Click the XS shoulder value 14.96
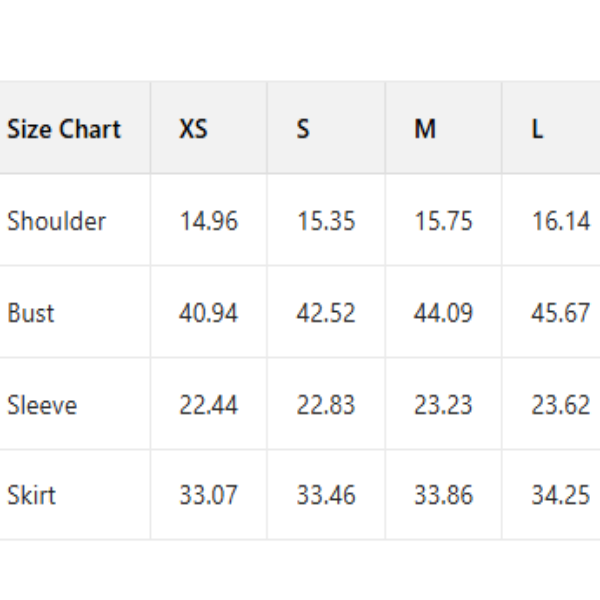Image resolution: width=600 pixels, height=600 pixels. coord(209,221)
